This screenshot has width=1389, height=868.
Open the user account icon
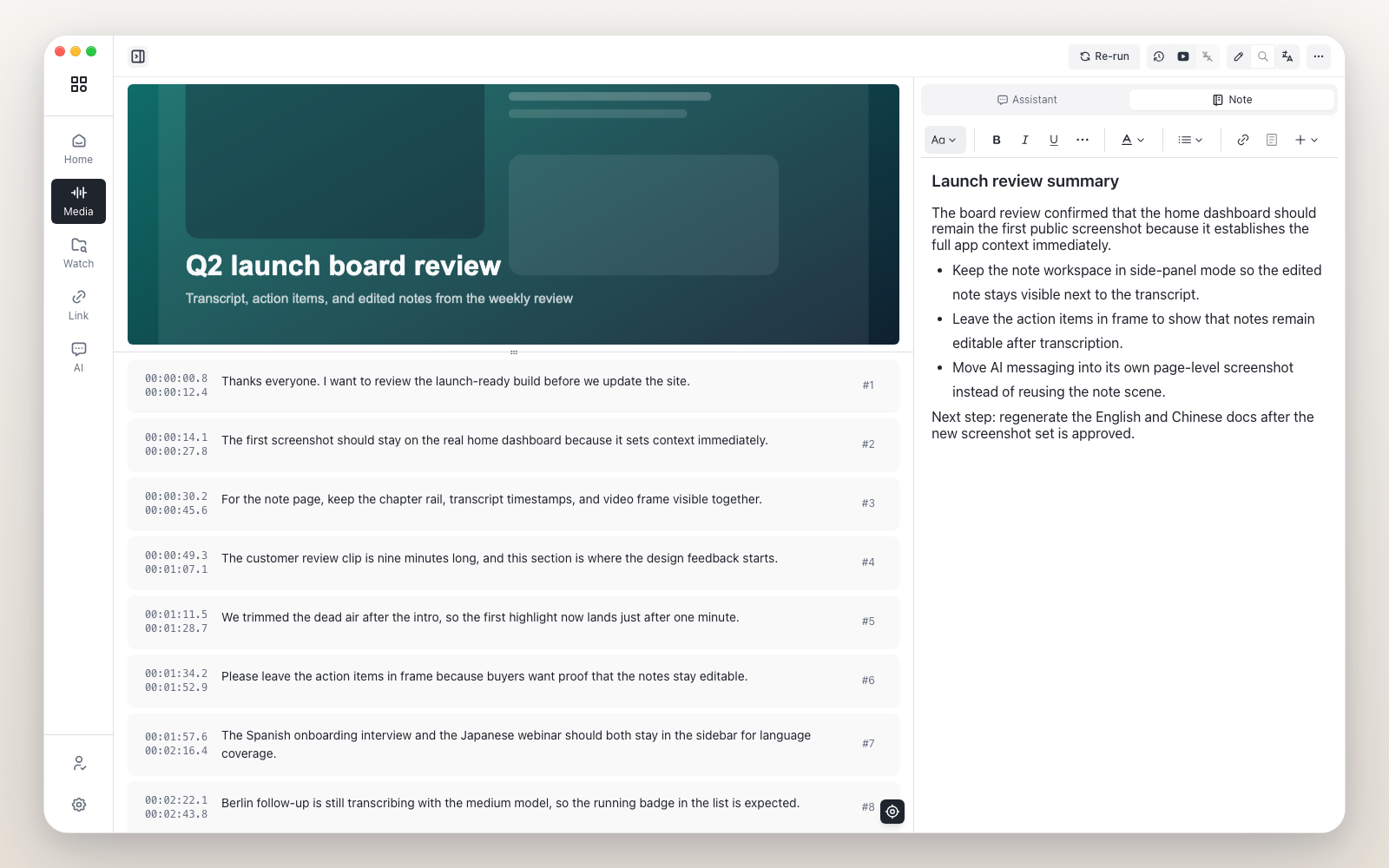[79, 763]
